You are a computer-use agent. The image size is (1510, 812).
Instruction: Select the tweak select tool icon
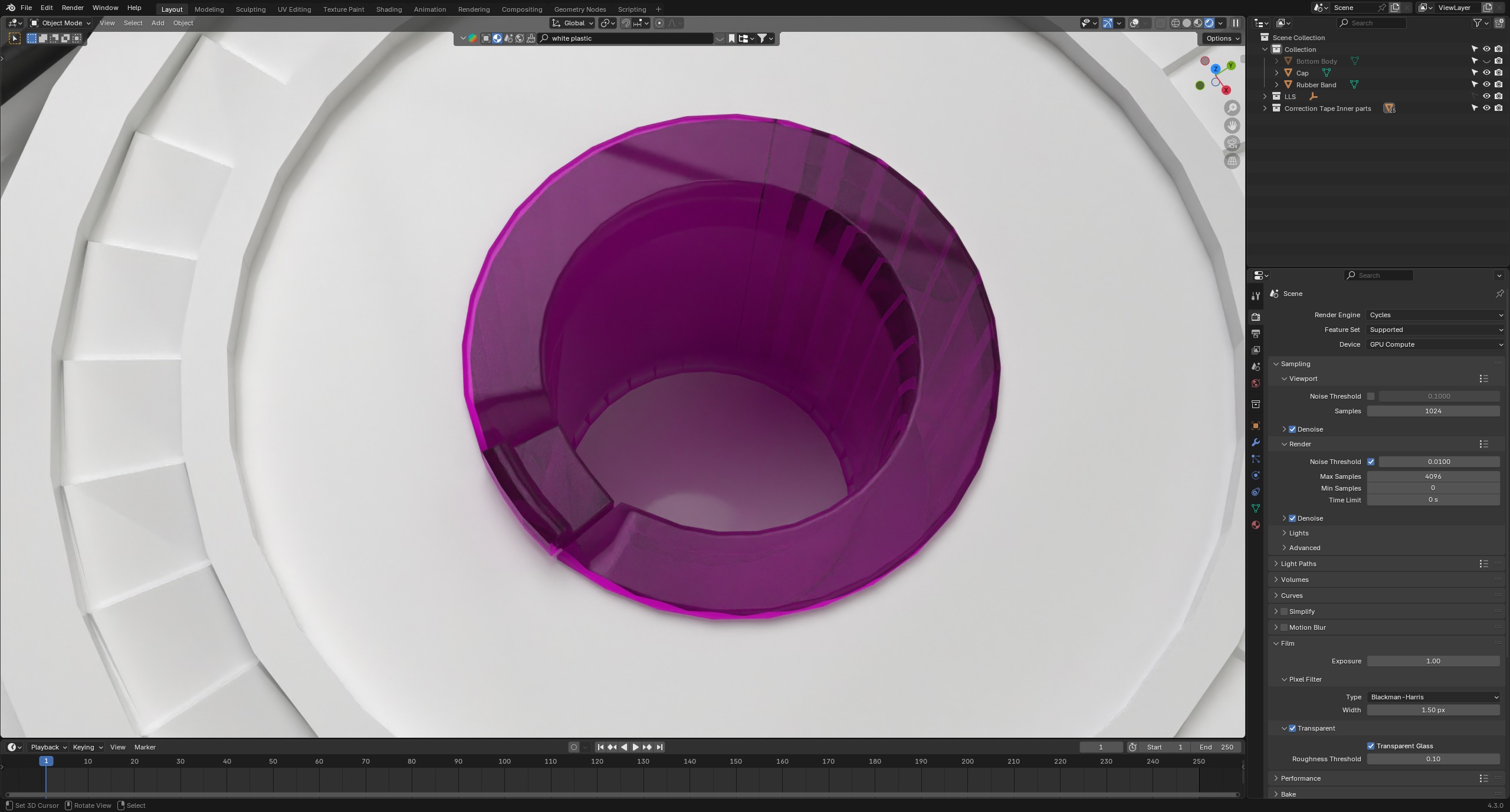(x=15, y=38)
